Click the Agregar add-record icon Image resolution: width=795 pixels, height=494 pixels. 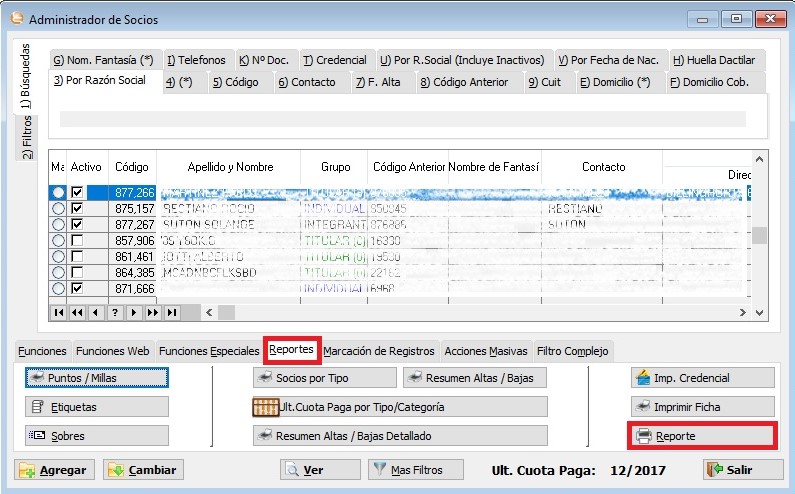[x=27, y=470]
